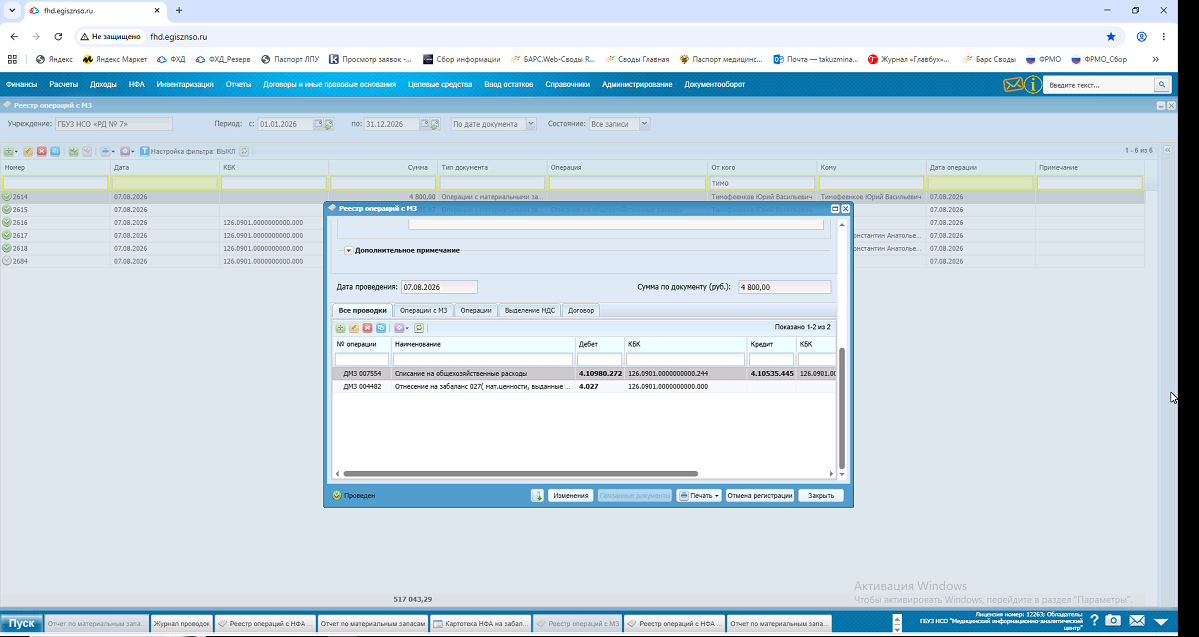Click the Наименование filter field in the dialog
Image resolution: width=1199 pixels, height=637 pixels.
483,359
